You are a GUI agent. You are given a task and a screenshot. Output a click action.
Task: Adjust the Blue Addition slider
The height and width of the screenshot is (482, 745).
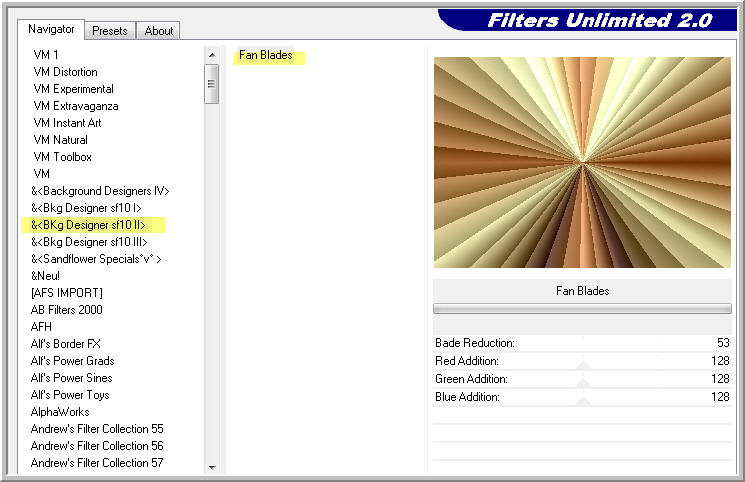584,401
